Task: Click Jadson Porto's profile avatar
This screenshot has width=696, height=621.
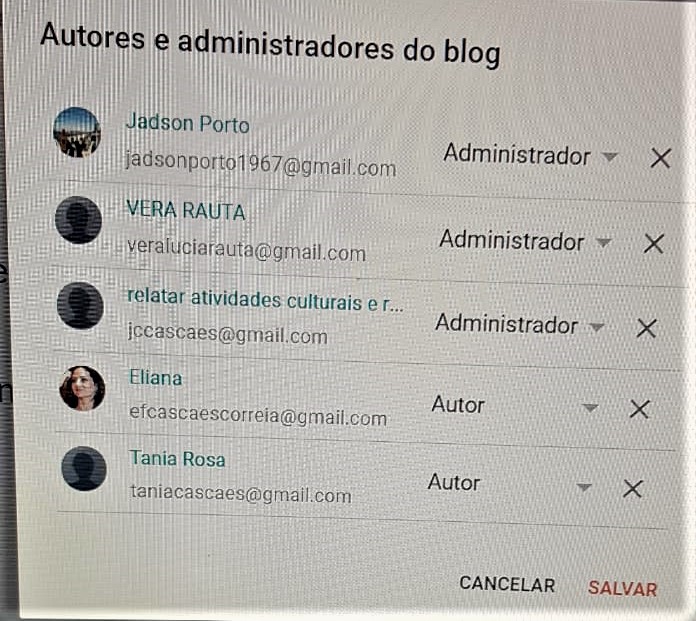Action: click(x=77, y=132)
